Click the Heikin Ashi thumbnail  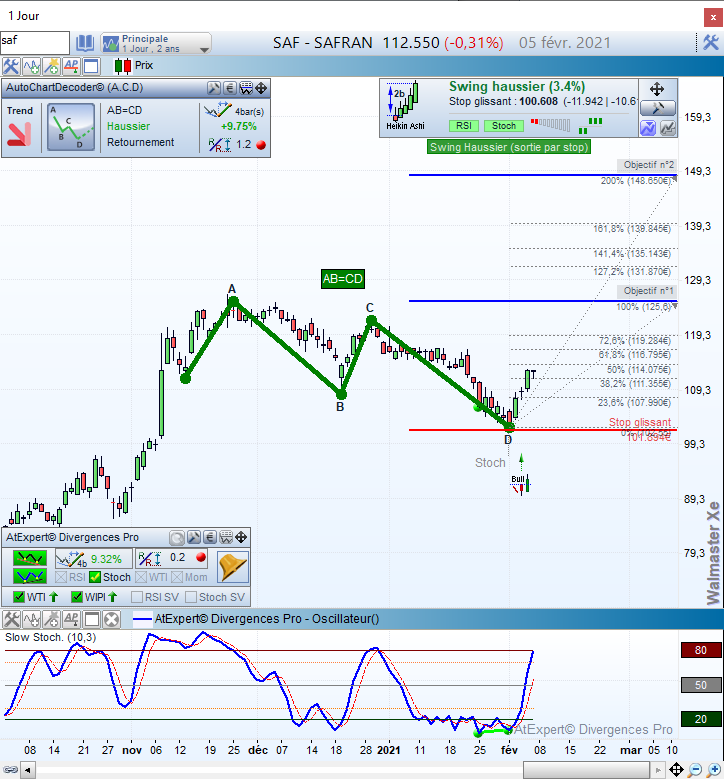point(405,106)
